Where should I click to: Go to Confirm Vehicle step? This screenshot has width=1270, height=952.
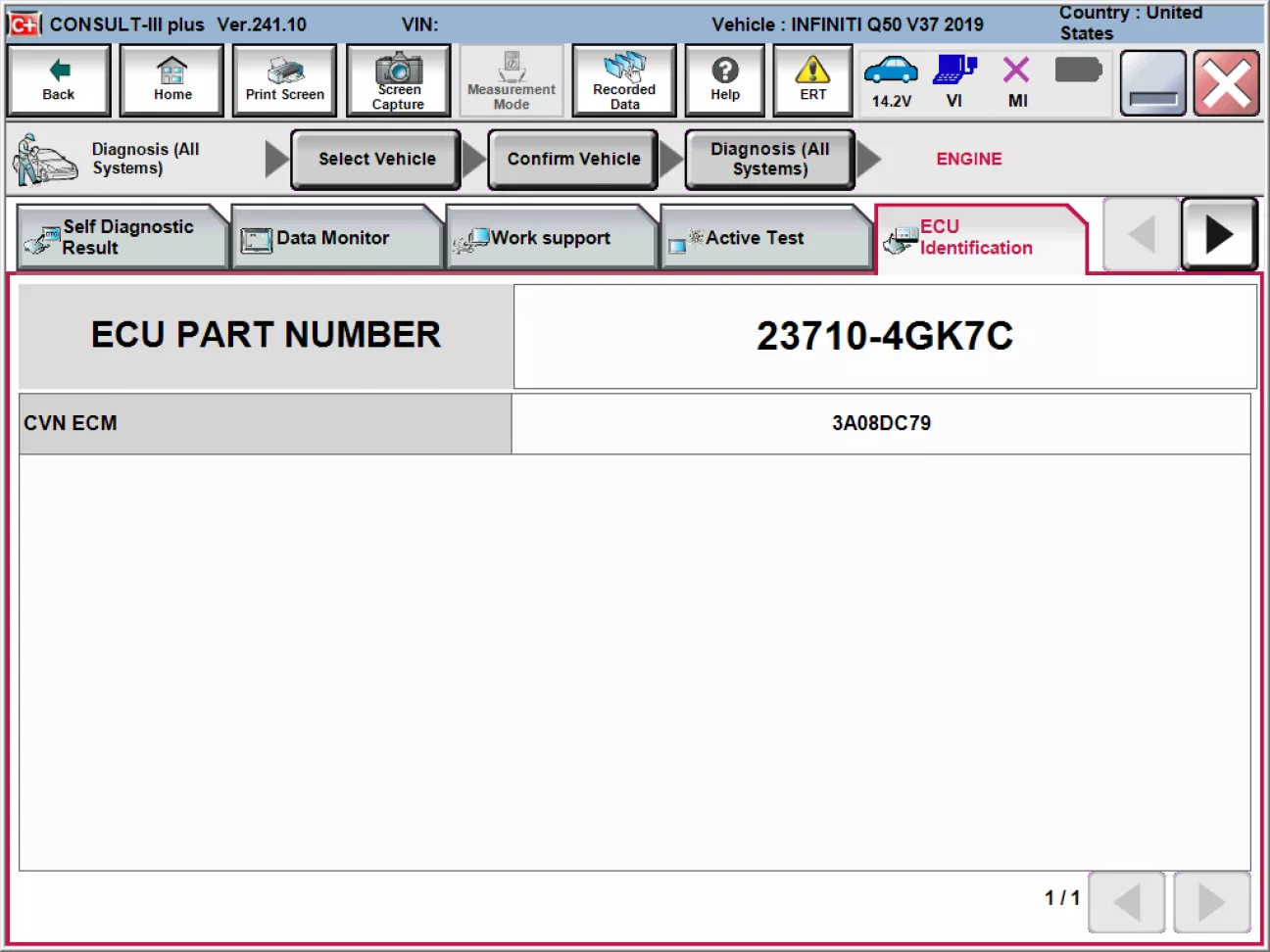(x=573, y=159)
